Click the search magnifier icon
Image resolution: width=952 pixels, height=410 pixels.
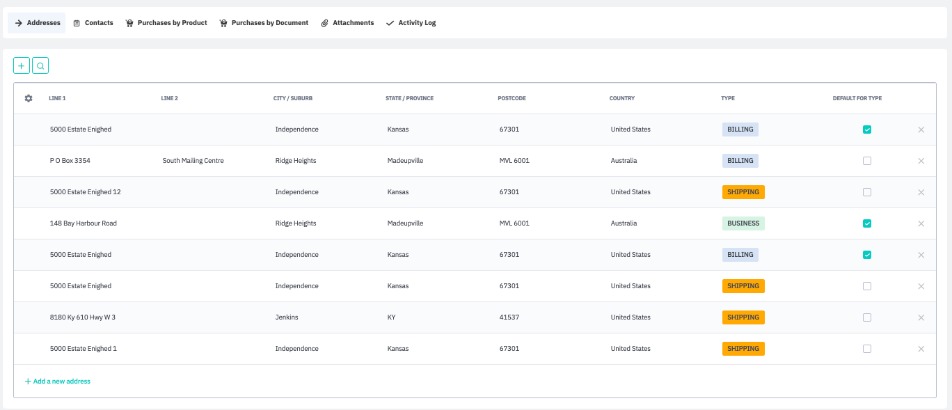pyautogui.click(x=40, y=65)
